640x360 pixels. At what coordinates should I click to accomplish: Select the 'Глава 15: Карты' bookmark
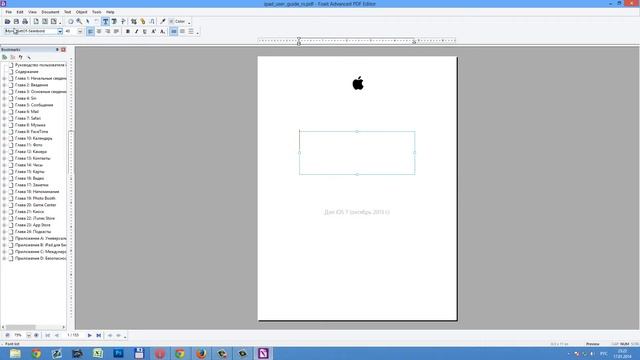click(x=29, y=172)
